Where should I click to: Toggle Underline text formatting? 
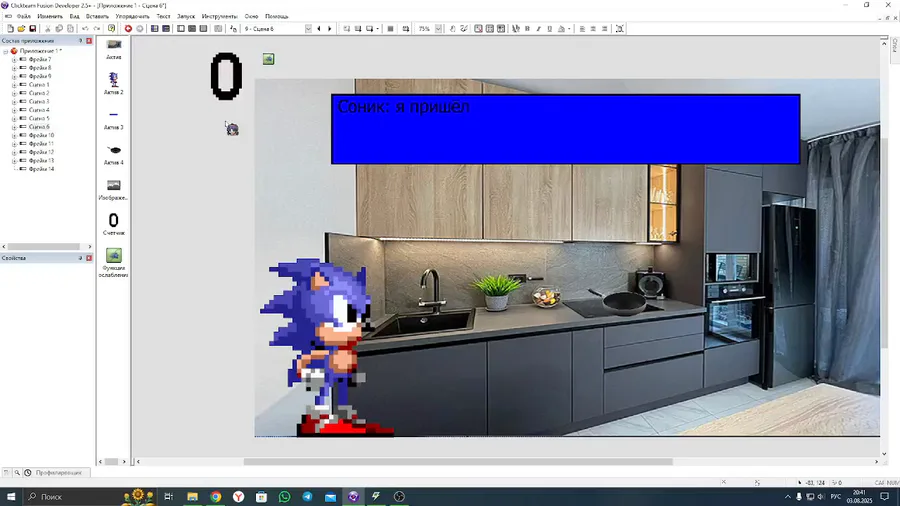550,29
